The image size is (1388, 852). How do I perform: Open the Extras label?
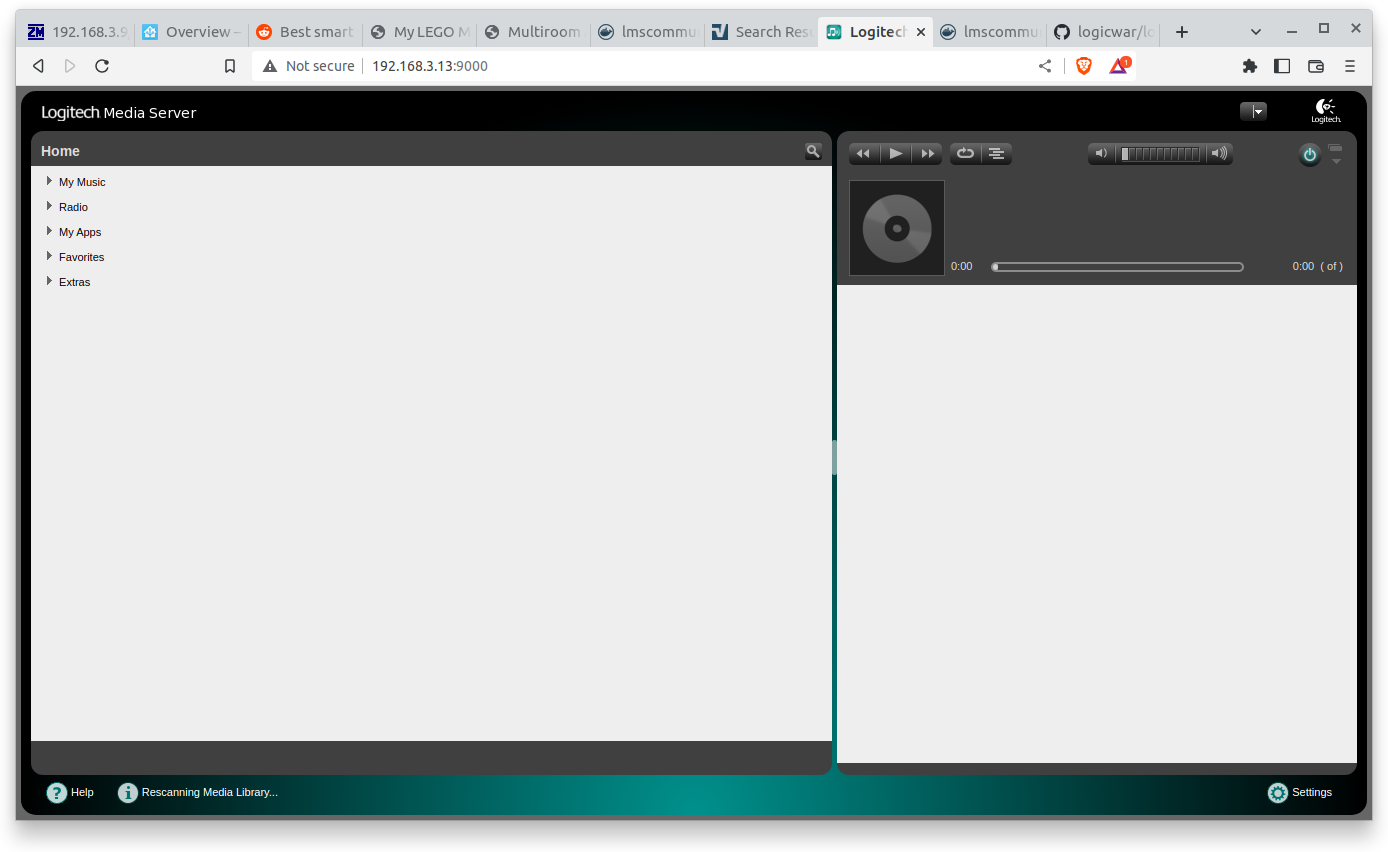74,282
